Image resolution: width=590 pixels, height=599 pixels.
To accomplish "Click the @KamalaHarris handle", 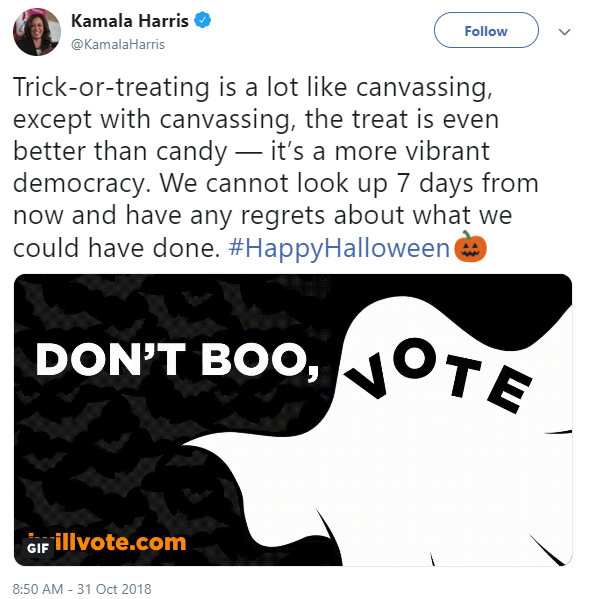I will (x=118, y=44).
